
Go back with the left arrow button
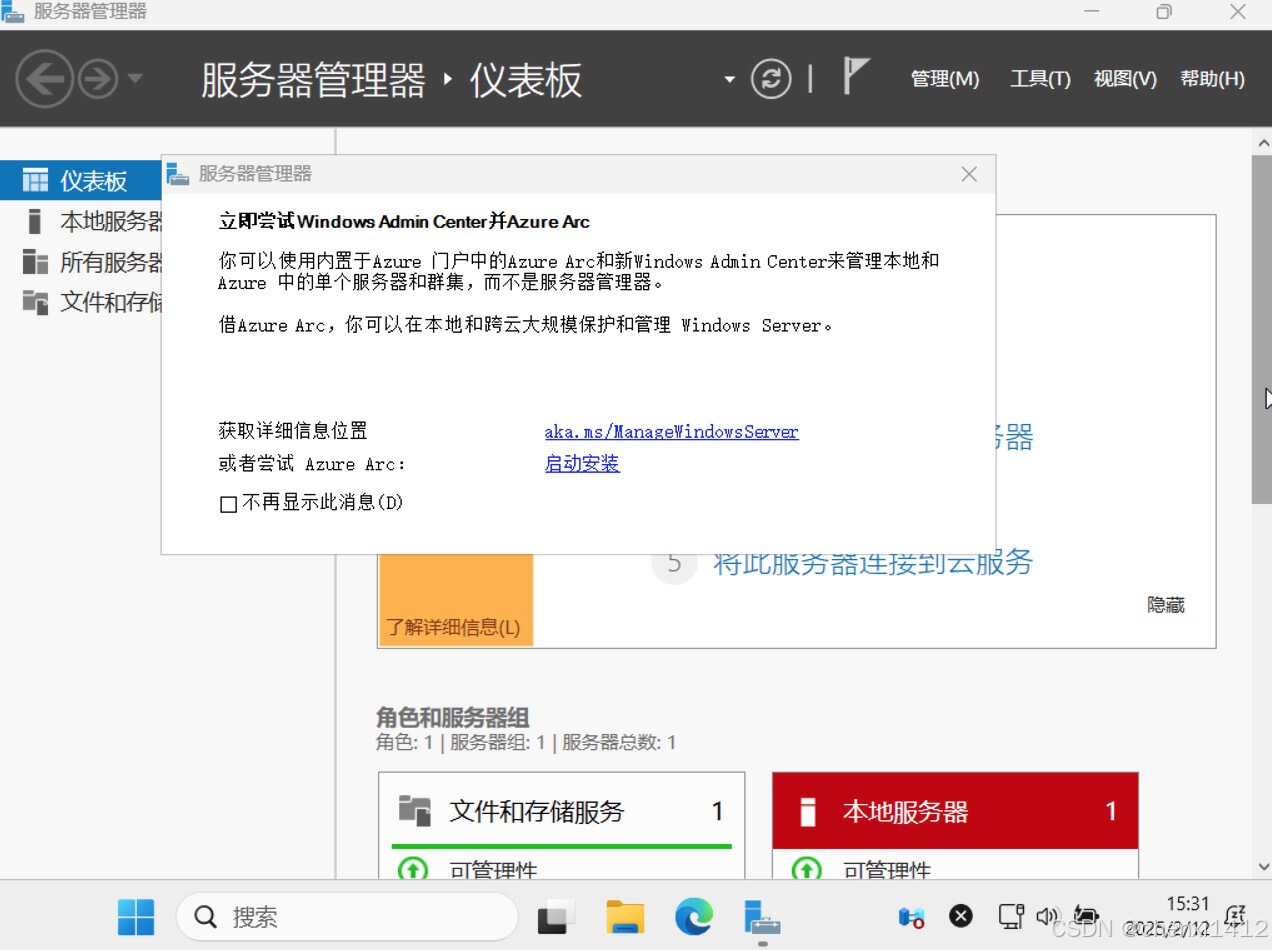pyautogui.click(x=44, y=79)
